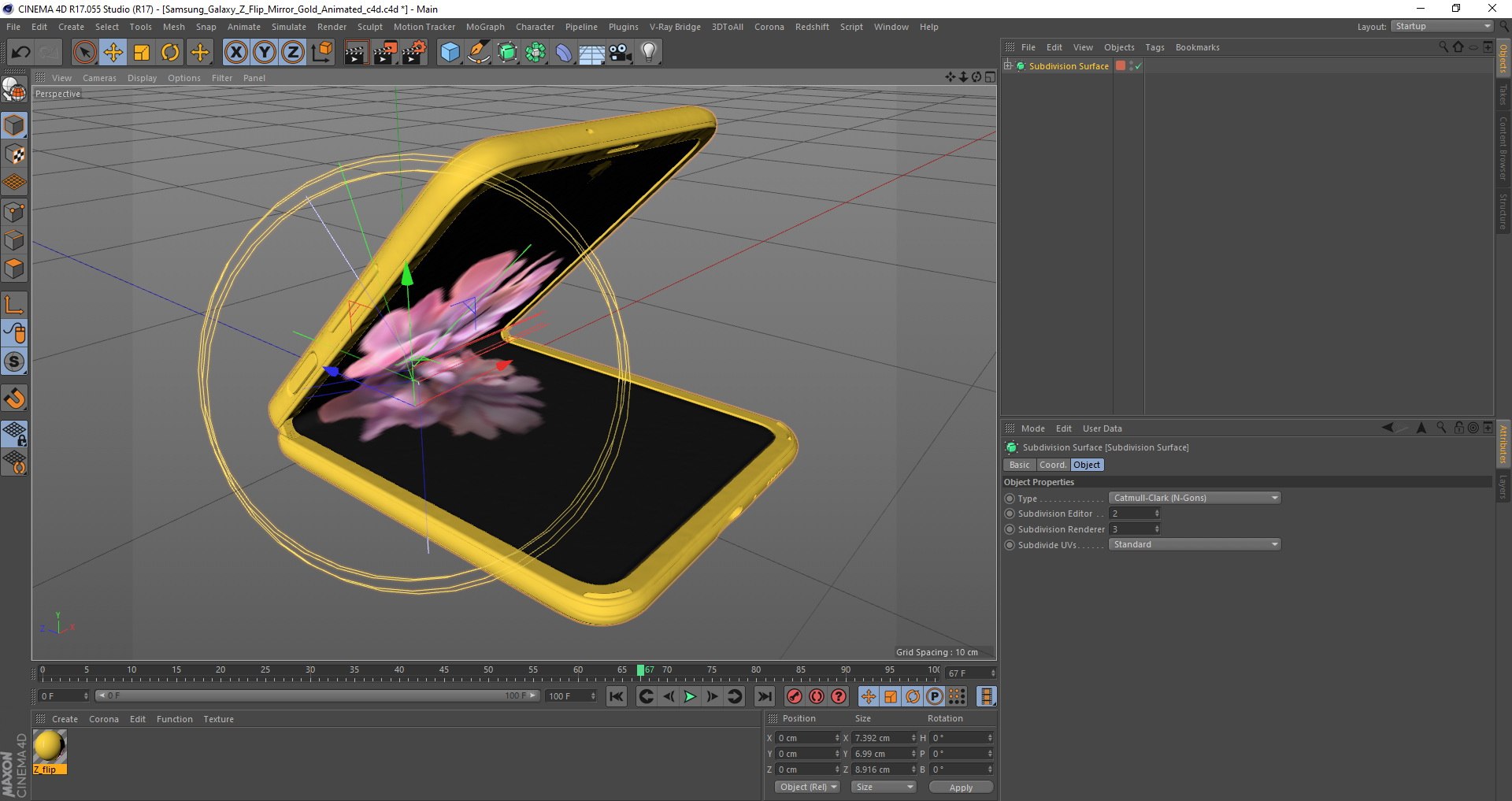
Task: Open the Simulate menu
Action: coord(289,27)
